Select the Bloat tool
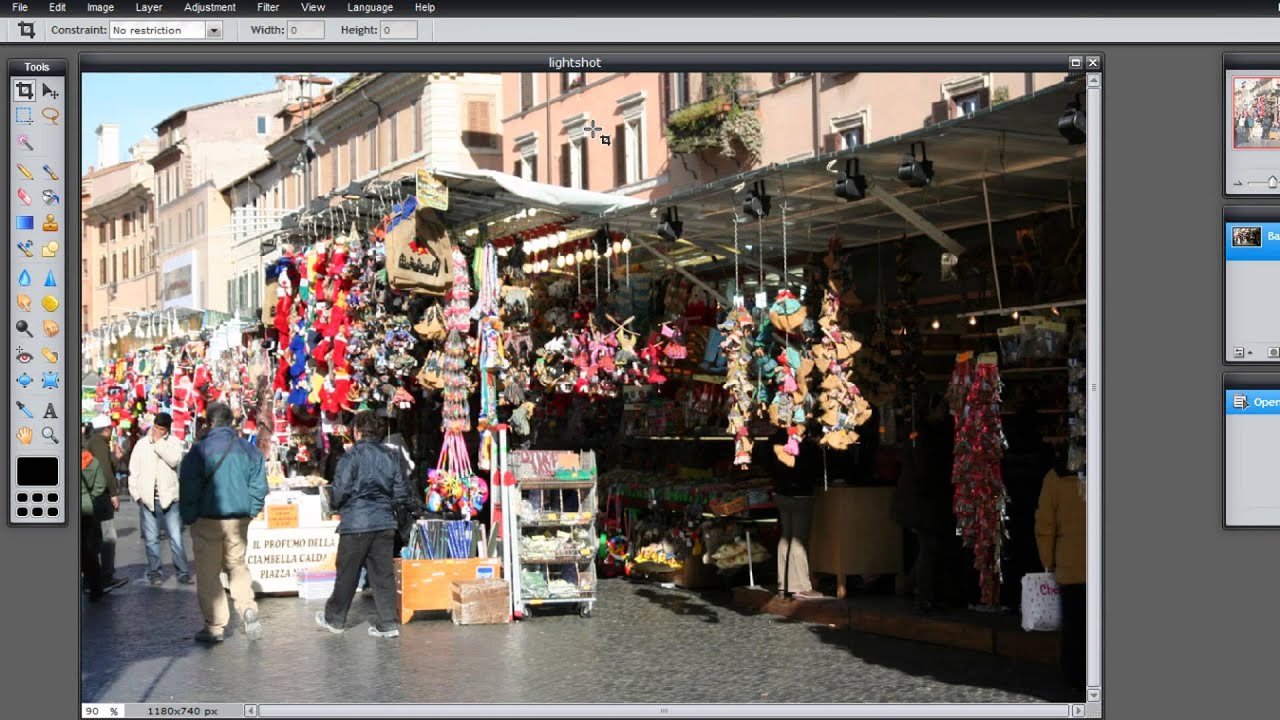The width and height of the screenshot is (1280, 720). pos(24,380)
